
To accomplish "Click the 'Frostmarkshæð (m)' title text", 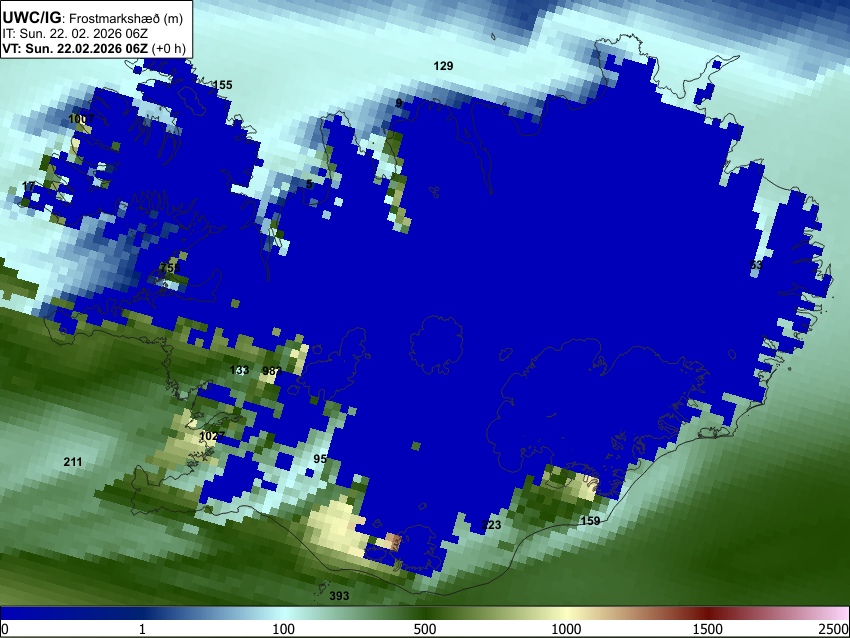I will pos(126,18).
